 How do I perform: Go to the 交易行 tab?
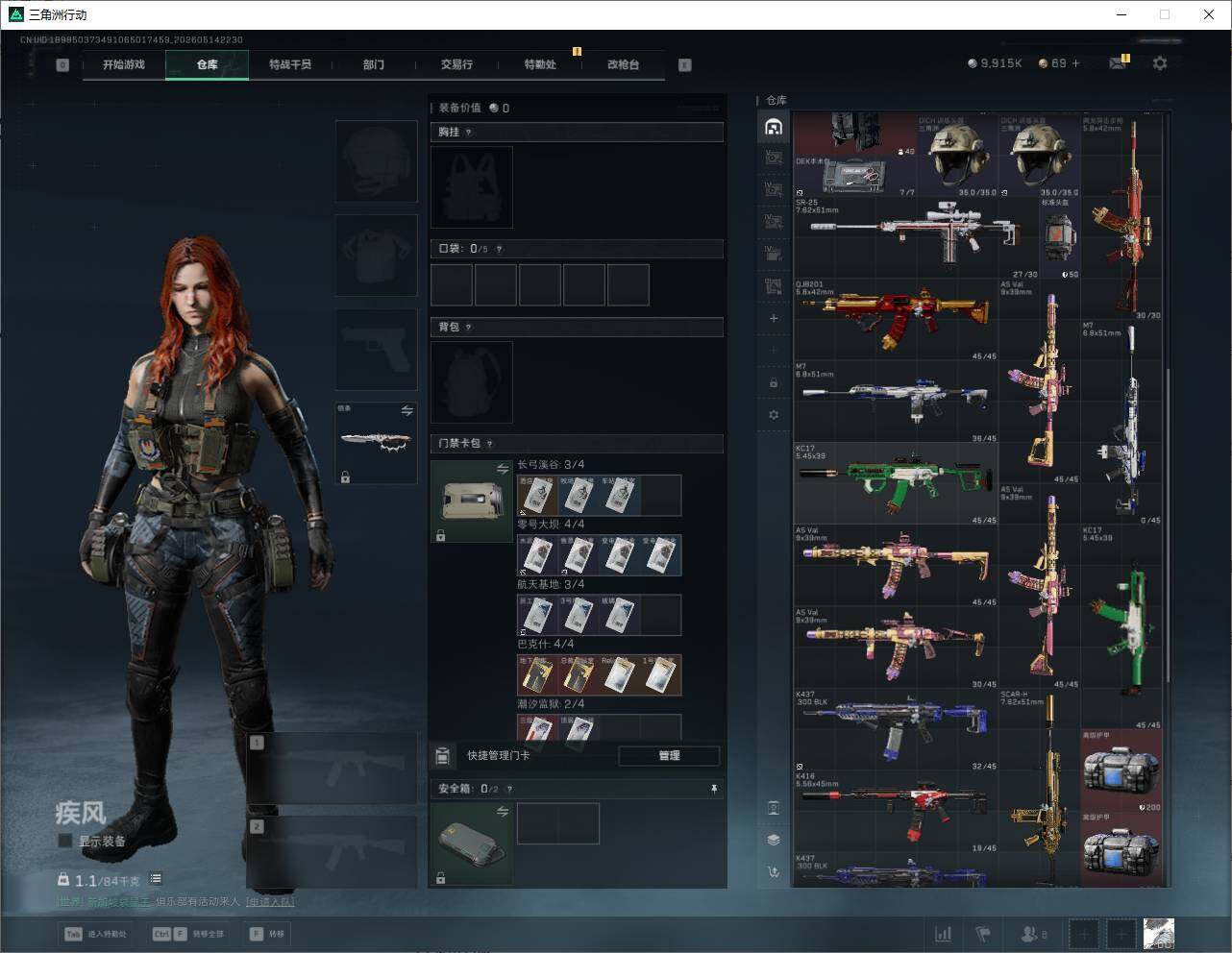pos(456,64)
